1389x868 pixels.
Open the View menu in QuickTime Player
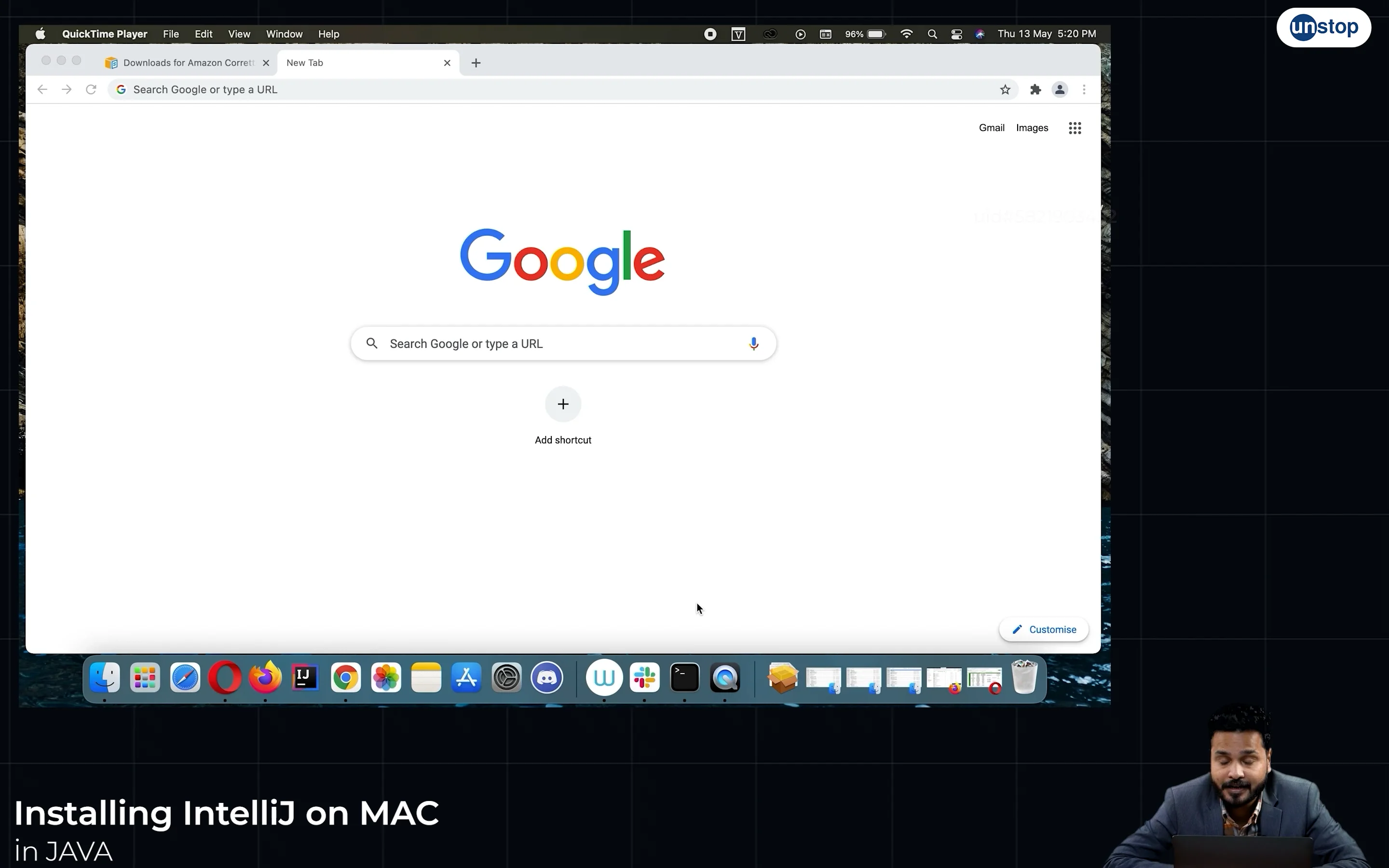point(239,34)
